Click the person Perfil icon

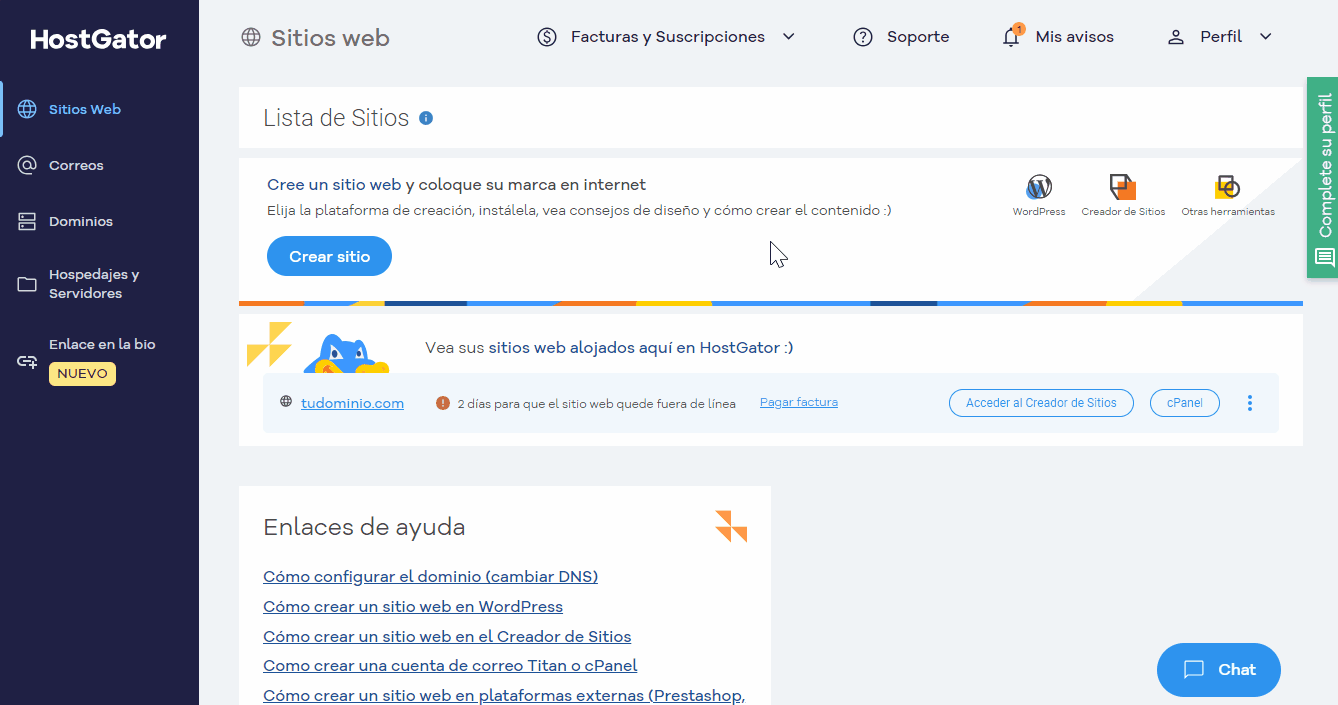(1176, 37)
